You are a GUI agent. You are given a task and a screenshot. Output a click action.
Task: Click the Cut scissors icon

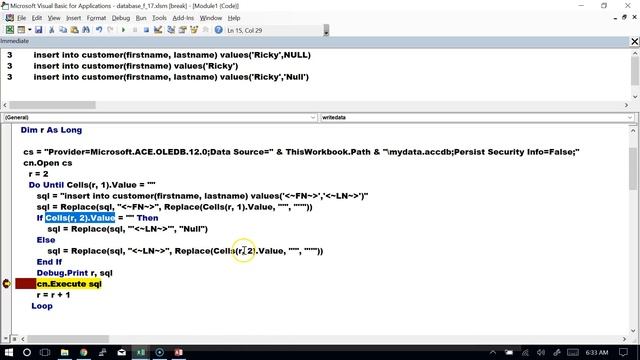pos(51,30)
